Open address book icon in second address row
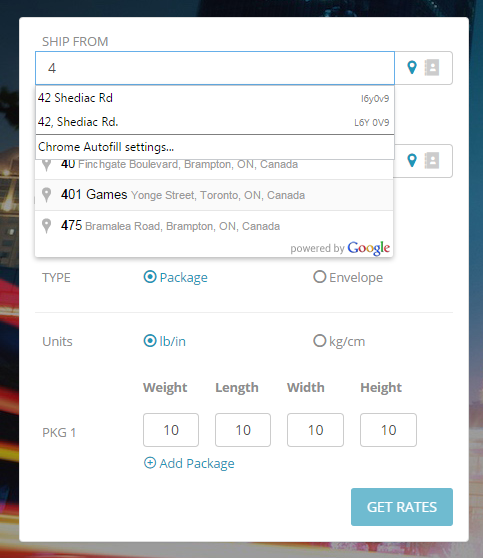Image resolution: width=483 pixels, height=558 pixels. click(432, 160)
